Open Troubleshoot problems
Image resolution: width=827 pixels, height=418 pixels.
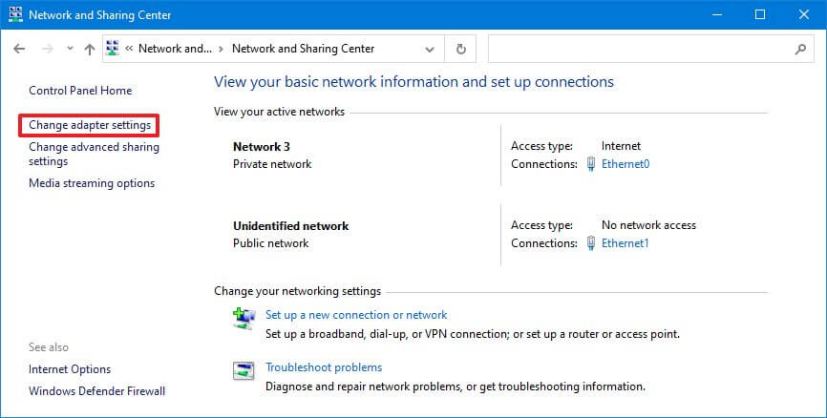pos(324,367)
